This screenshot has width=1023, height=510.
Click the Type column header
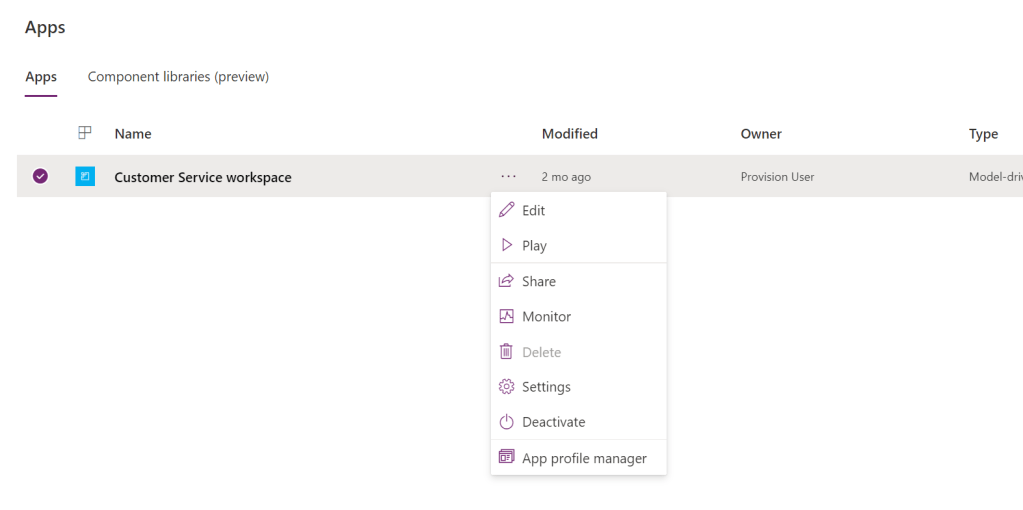point(983,134)
